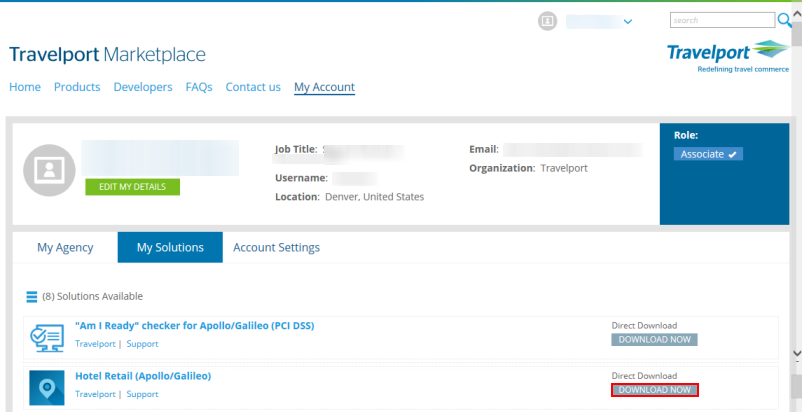This screenshot has height=412, width=802.
Task: Click into the search input field
Action: tap(721, 20)
